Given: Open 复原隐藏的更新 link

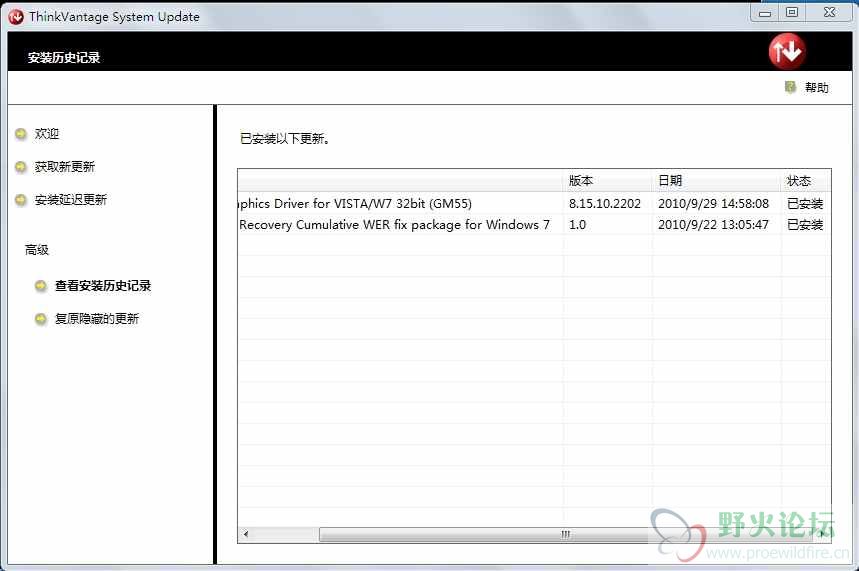Looking at the screenshot, I should [97, 319].
